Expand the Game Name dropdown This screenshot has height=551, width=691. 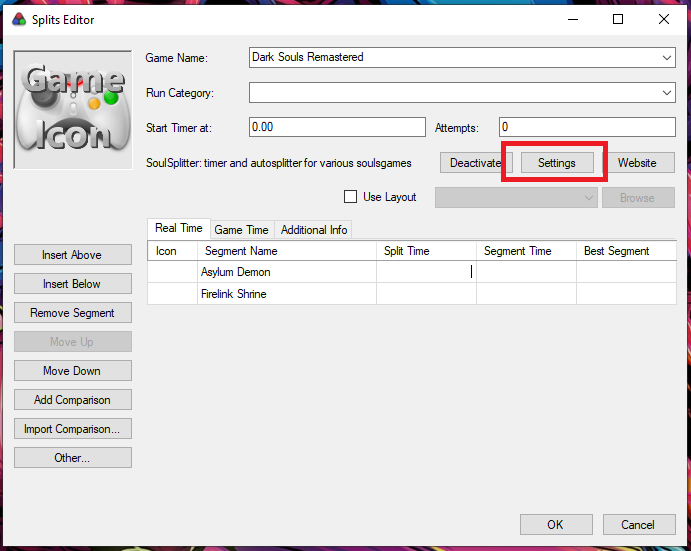click(667, 58)
